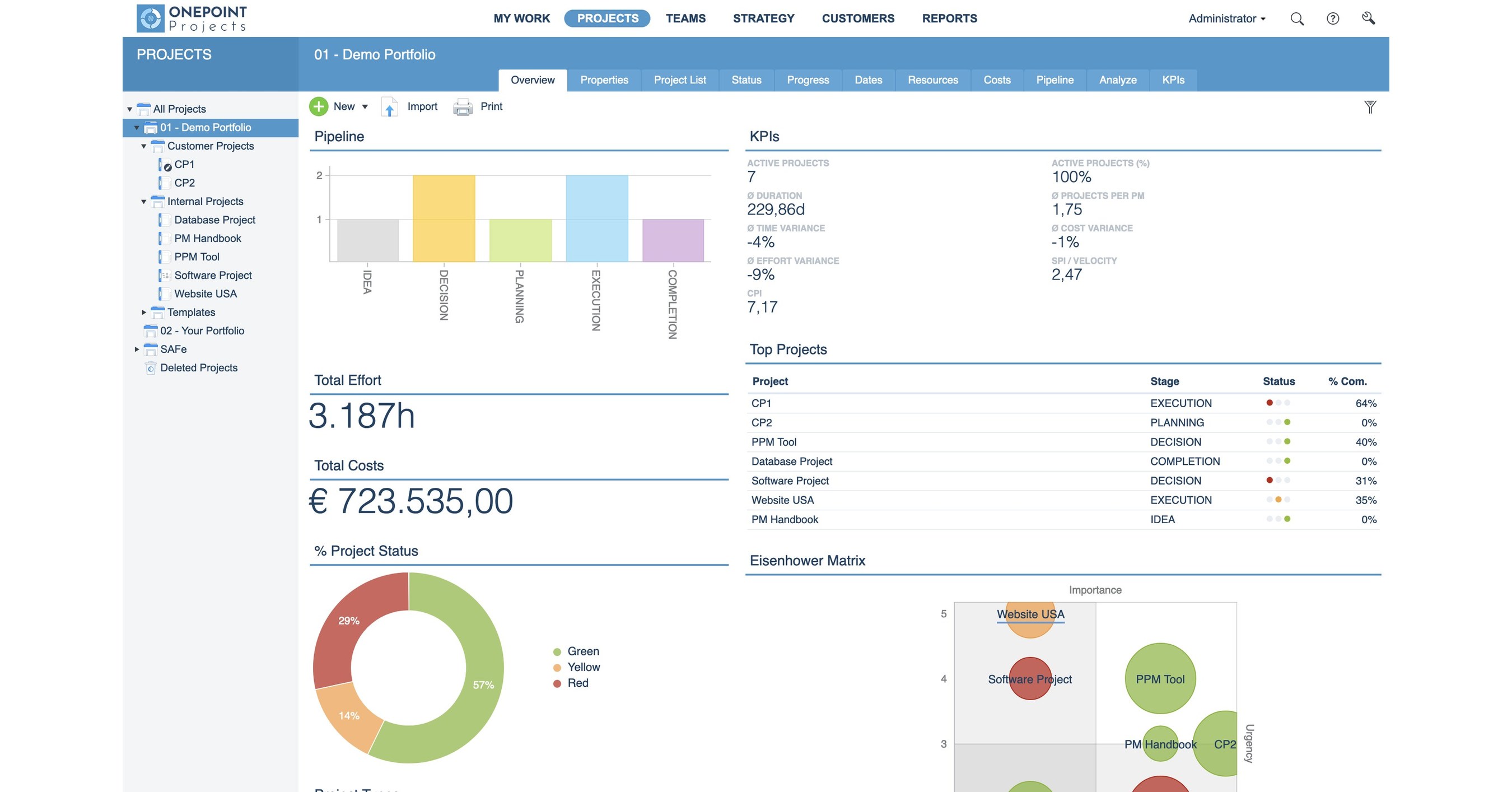
Task: Open the STRATEGY menu
Action: [x=764, y=19]
